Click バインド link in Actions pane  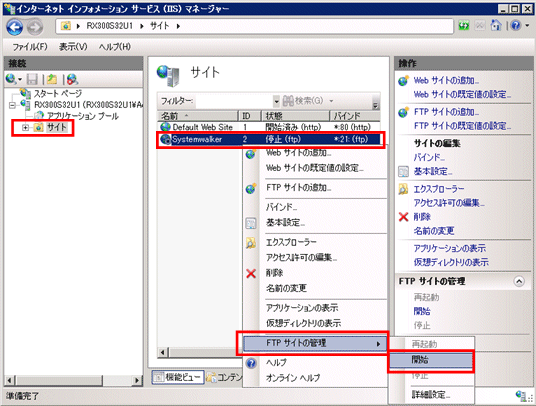coord(429,157)
